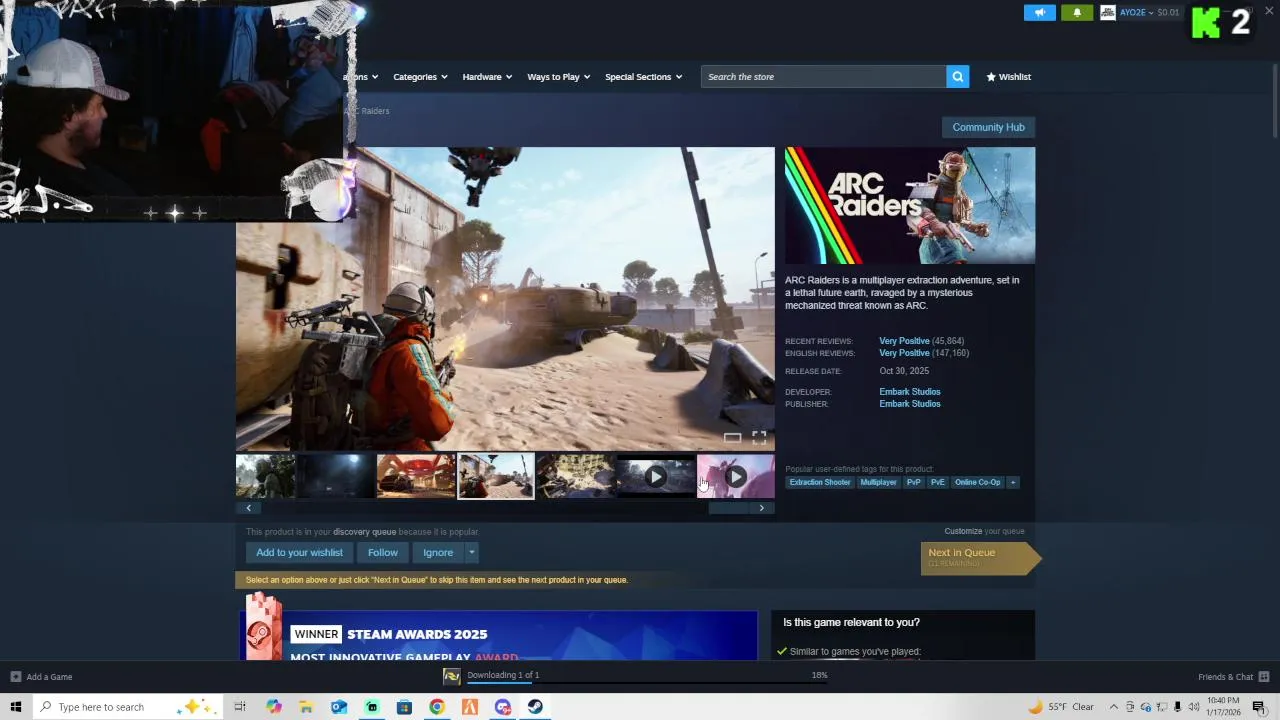The image size is (1280, 720).
Task: Expand the Hardware menu
Action: [x=487, y=77]
